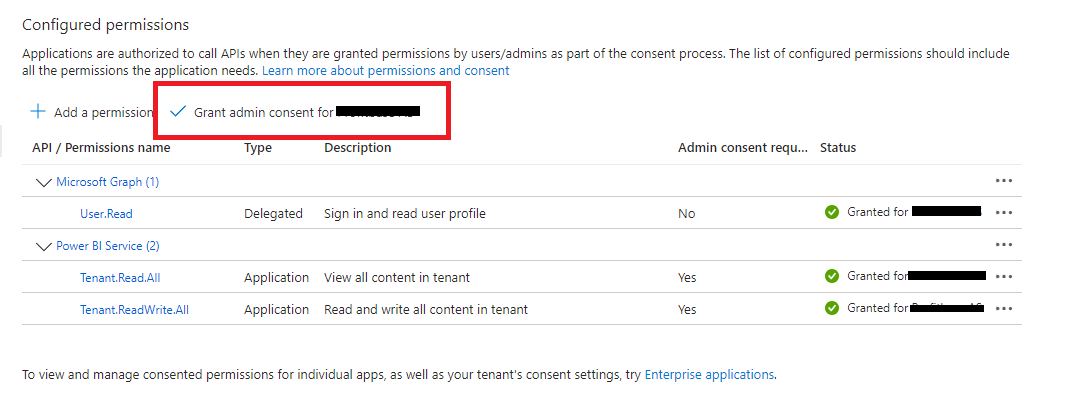This screenshot has height=398, width=1070.
Task: Click the Configured permissions heading
Action: point(106,25)
